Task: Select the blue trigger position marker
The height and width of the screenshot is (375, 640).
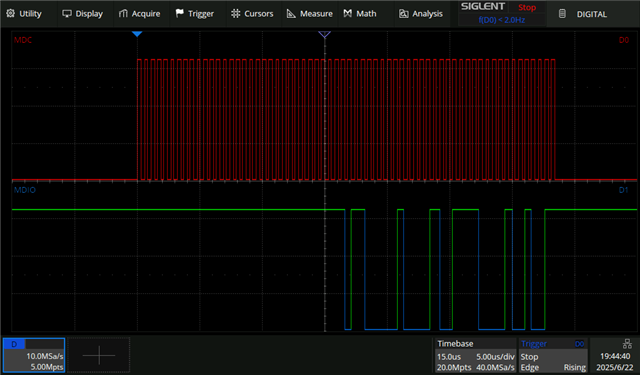Action: pyautogui.click(x=137, y=34)
